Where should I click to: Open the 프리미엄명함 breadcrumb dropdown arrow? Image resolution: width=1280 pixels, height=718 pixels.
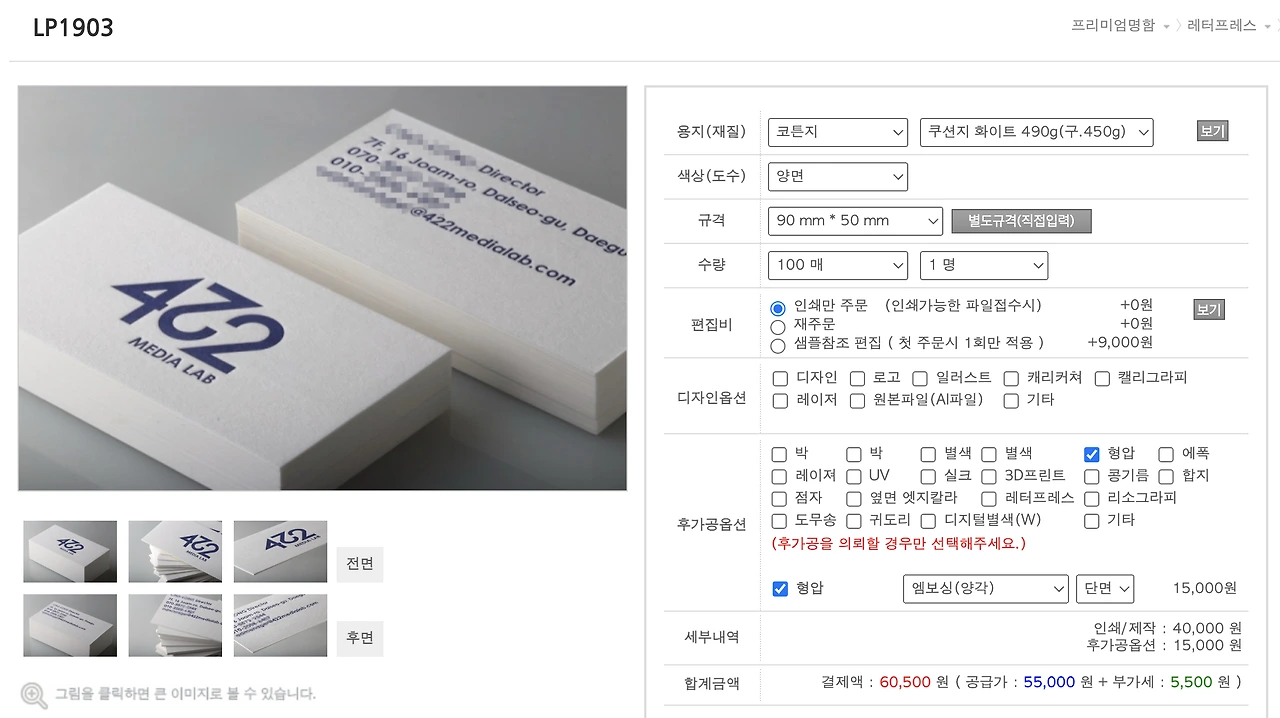[x=1166, y=27]
